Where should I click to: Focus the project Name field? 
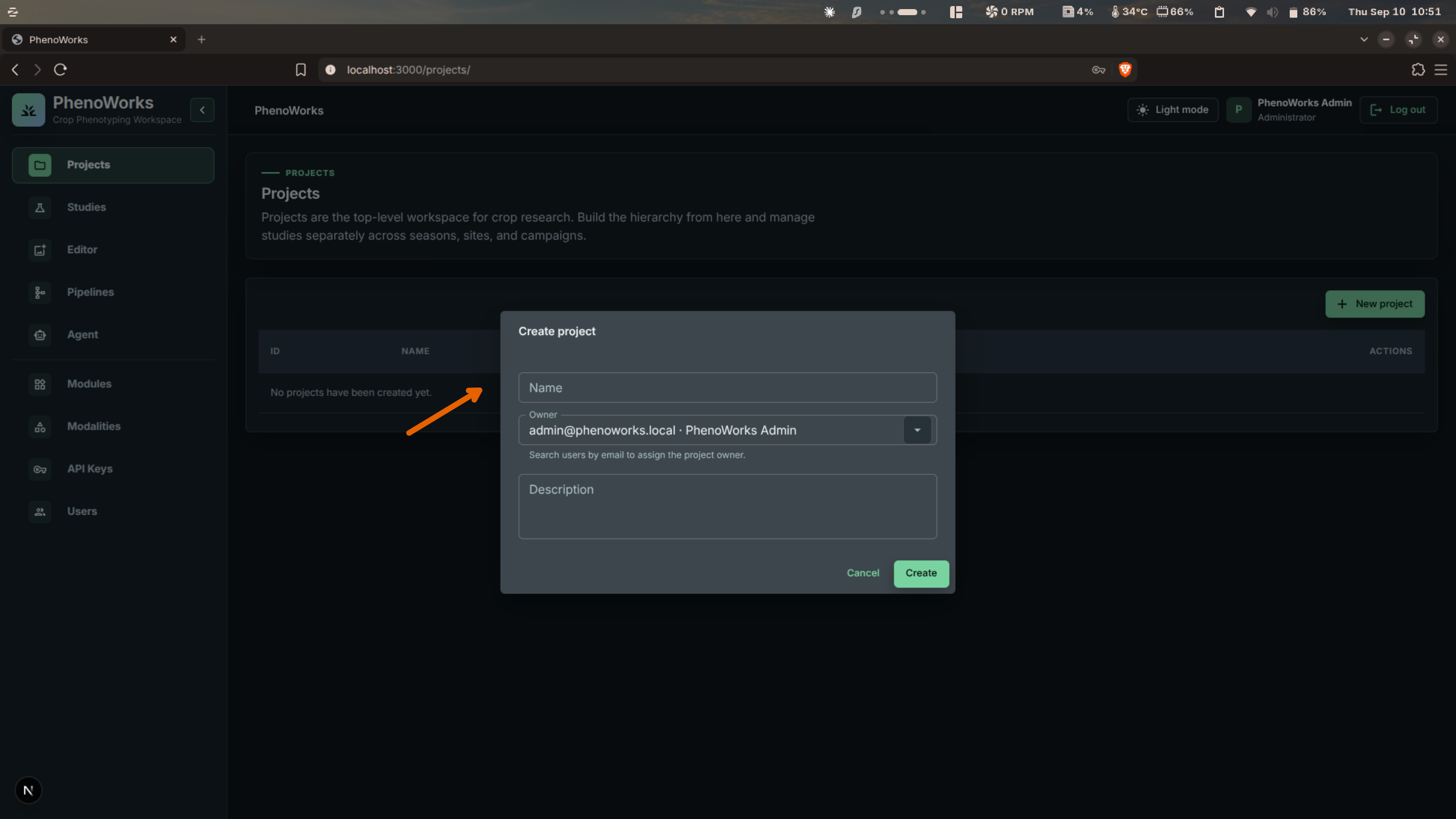click(727, 388)
